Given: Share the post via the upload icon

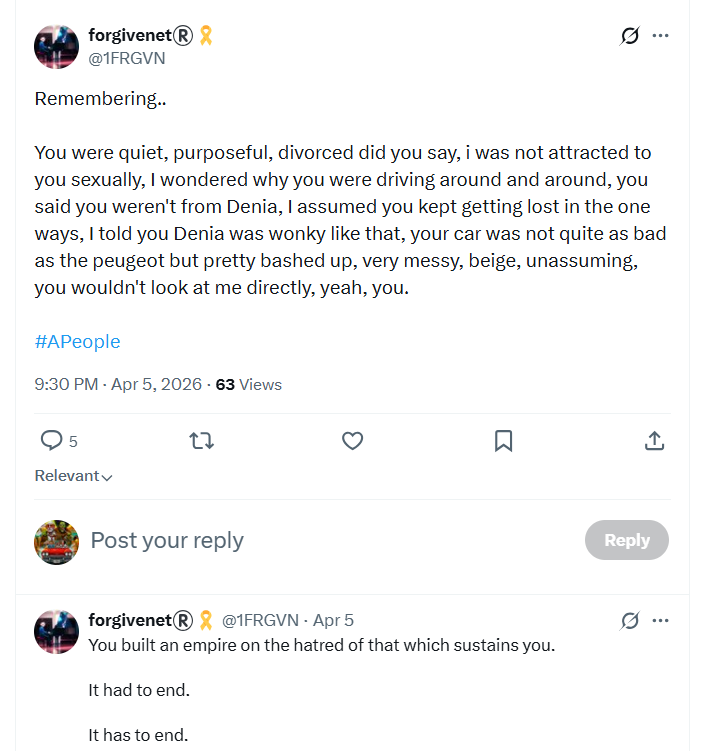Looking at the screenshot, I should pos(654,441).
